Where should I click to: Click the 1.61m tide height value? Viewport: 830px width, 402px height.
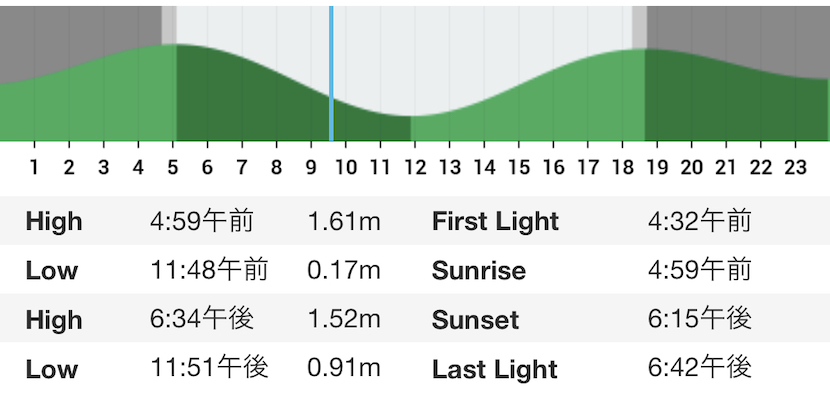(344, 221)
